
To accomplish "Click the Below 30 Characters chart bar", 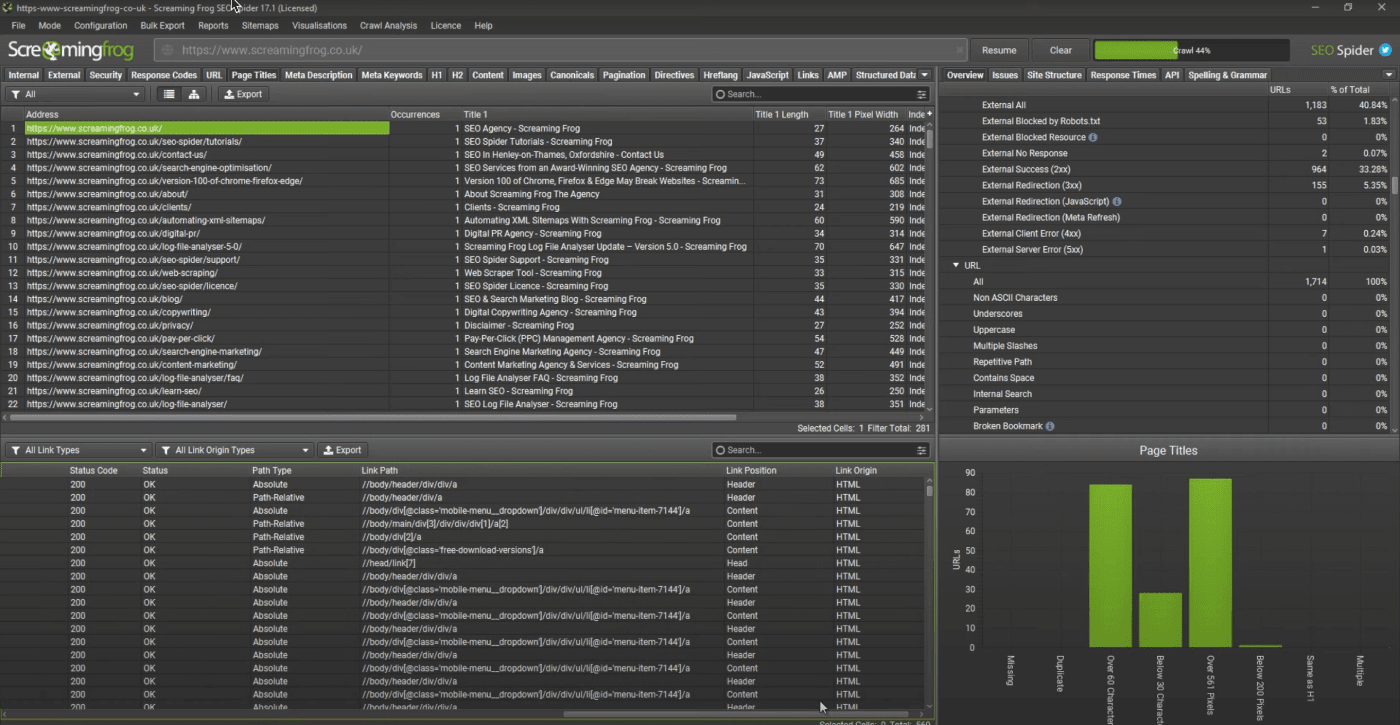I will [x=1160, y=620].
